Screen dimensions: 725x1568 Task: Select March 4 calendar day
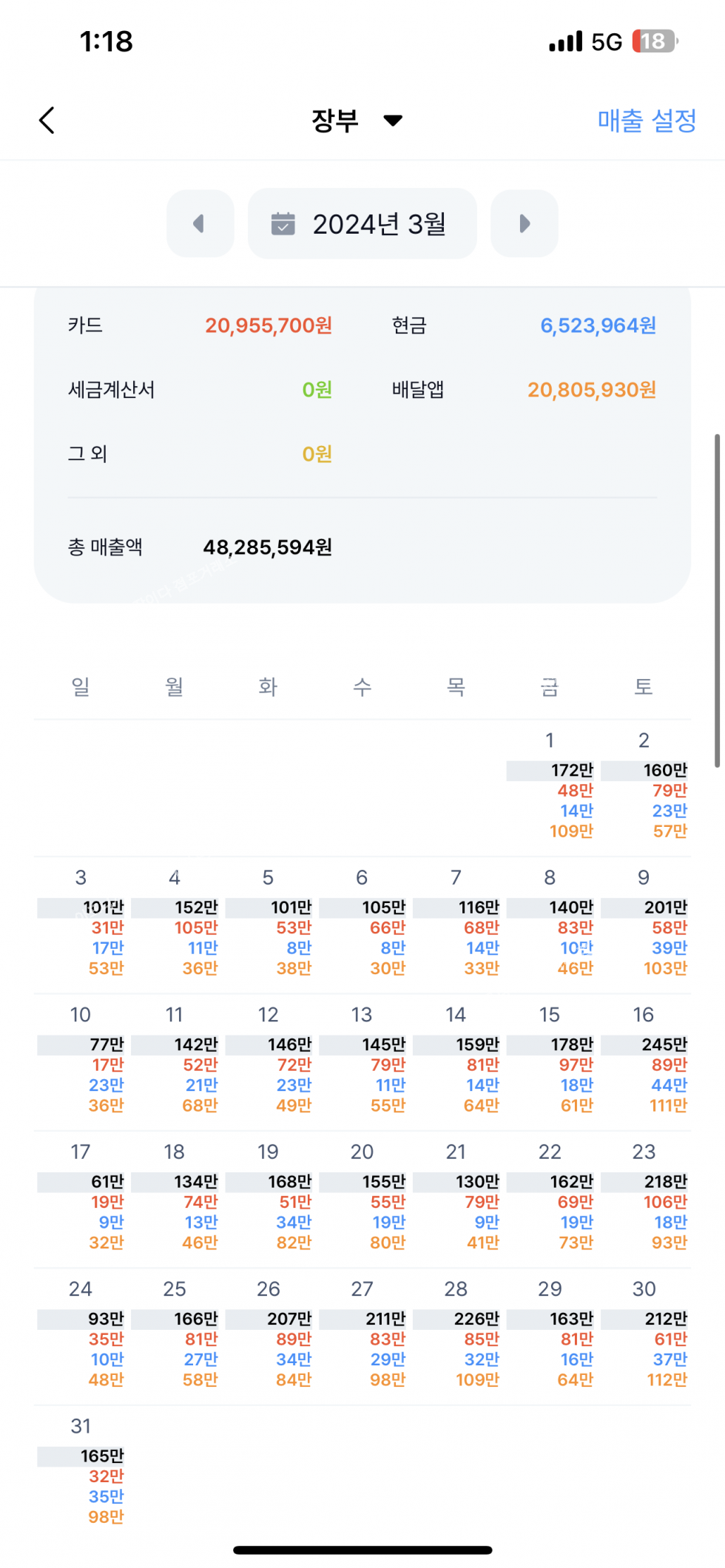pyautogui.click(x=175, y=923)
